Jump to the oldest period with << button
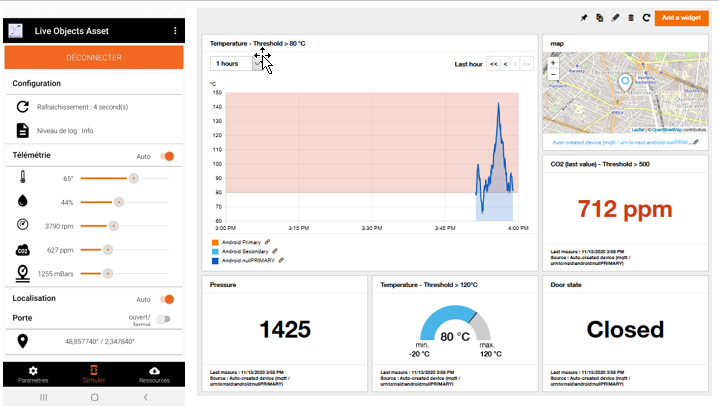Screen dimensions: 719x406 (493, 64)
